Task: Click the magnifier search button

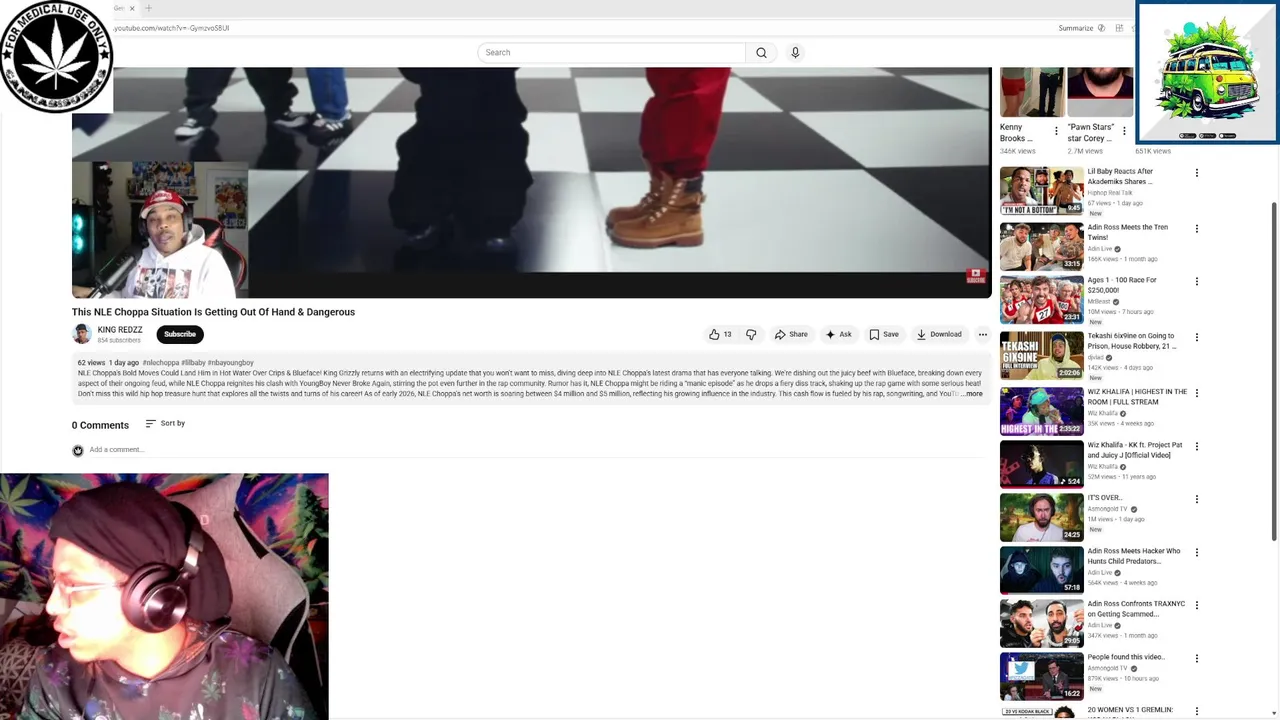Action: 761,53
